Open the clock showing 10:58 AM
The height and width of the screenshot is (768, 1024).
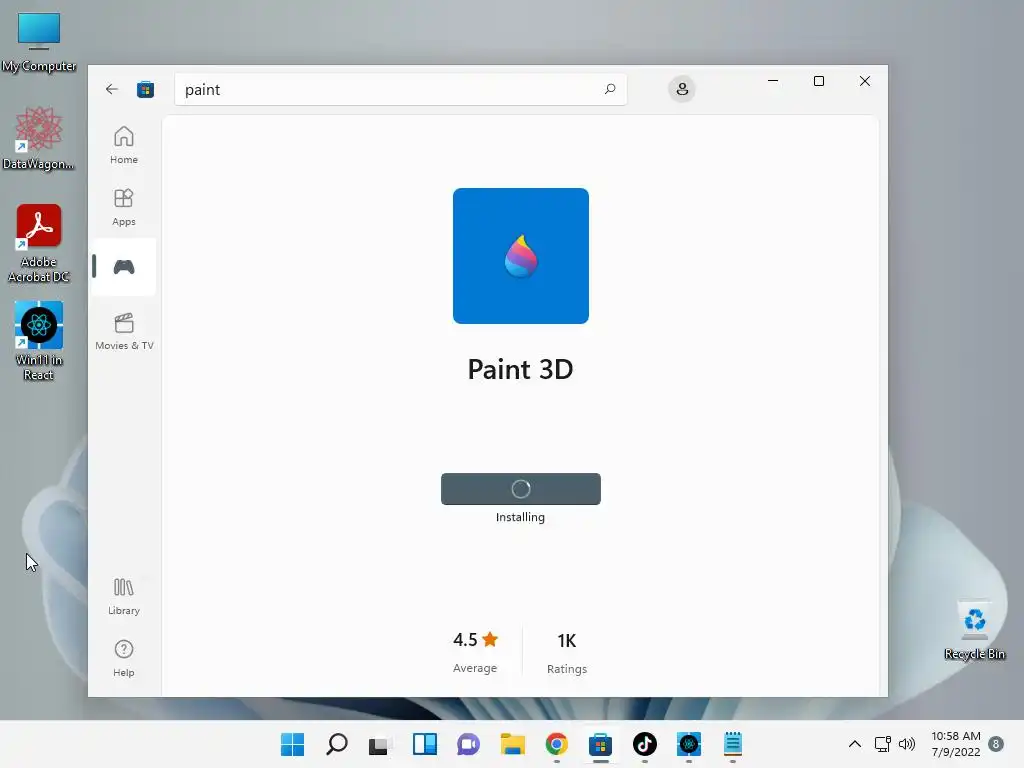pyautogui.click(x=955, y=744)
